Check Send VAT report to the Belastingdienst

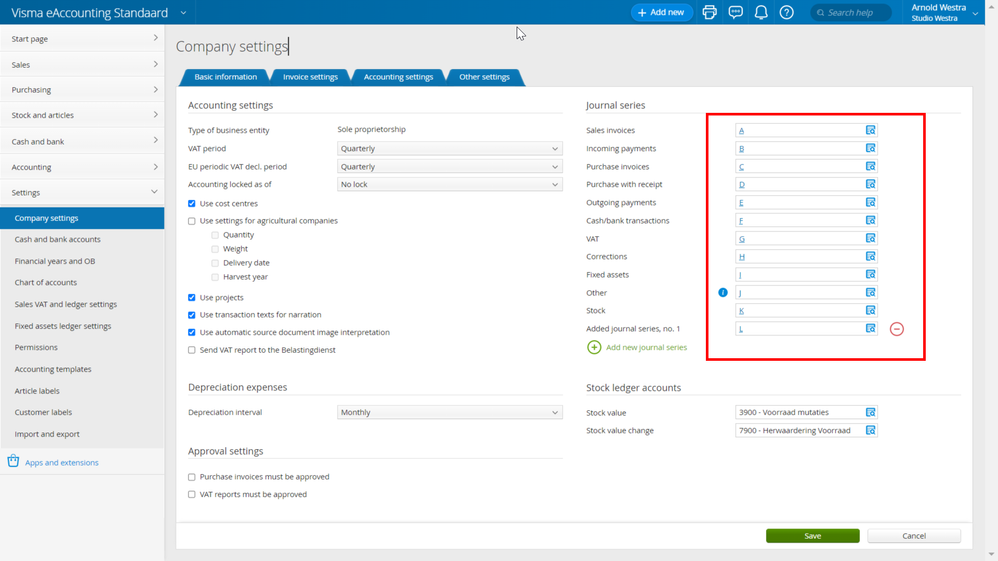192,350
